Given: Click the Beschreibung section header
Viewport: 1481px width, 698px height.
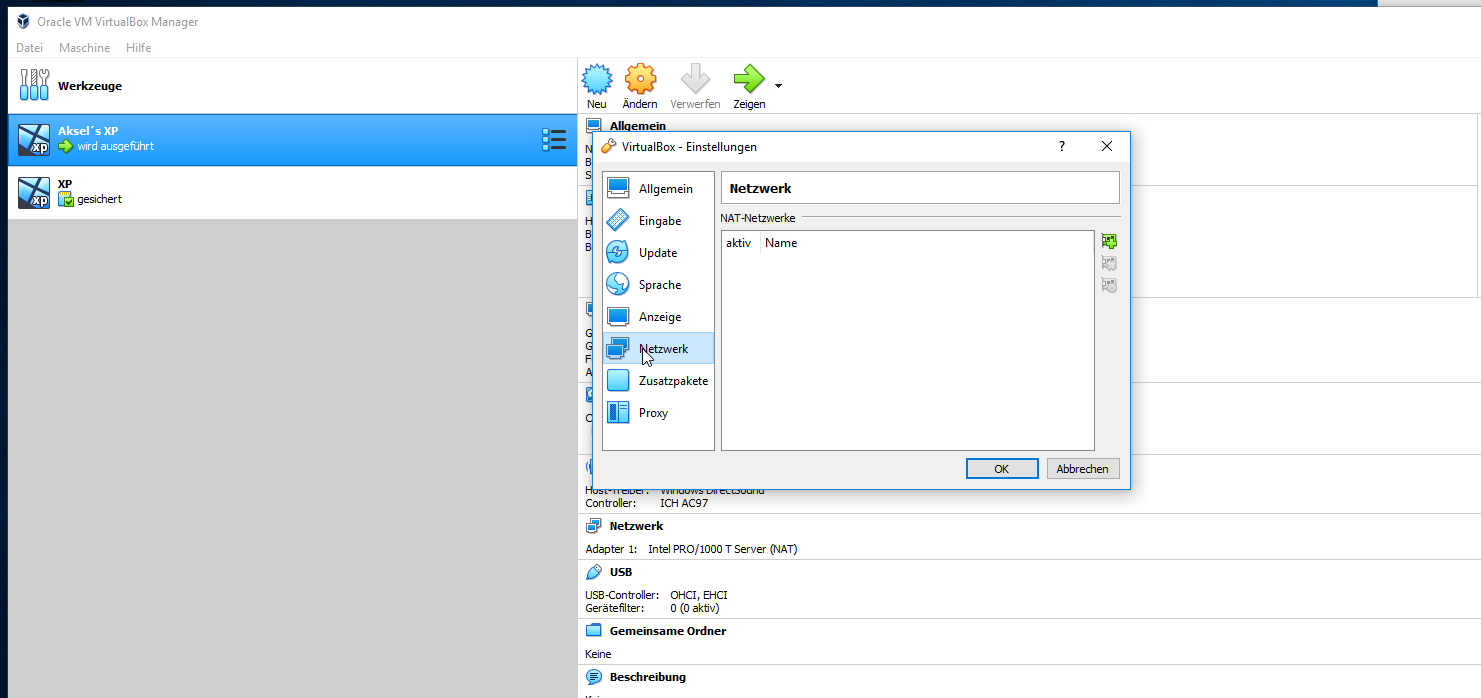Looking at the screenshot, I should [648, 677].
